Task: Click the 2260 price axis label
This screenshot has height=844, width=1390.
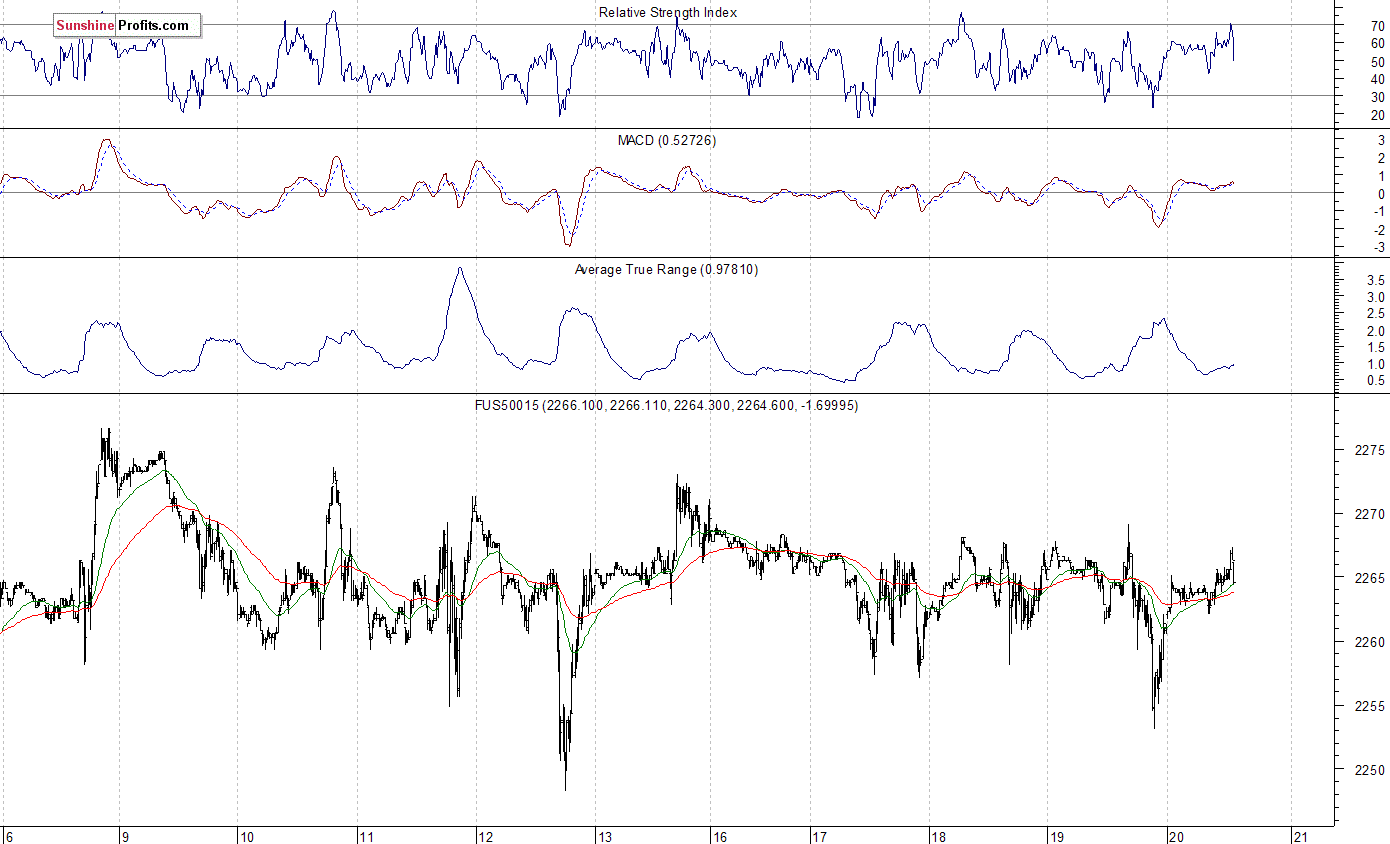Action: point(1369,642)
